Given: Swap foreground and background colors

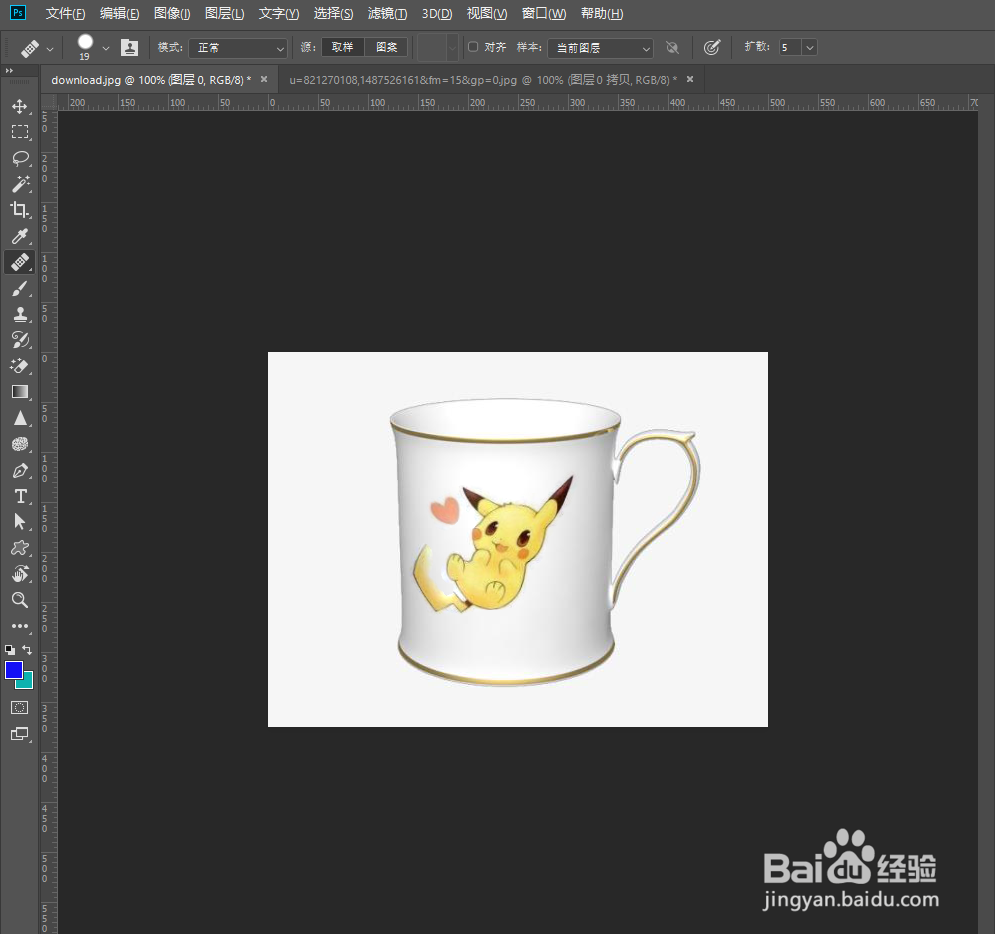Looking at the screenshot, I should coord(27,650).
